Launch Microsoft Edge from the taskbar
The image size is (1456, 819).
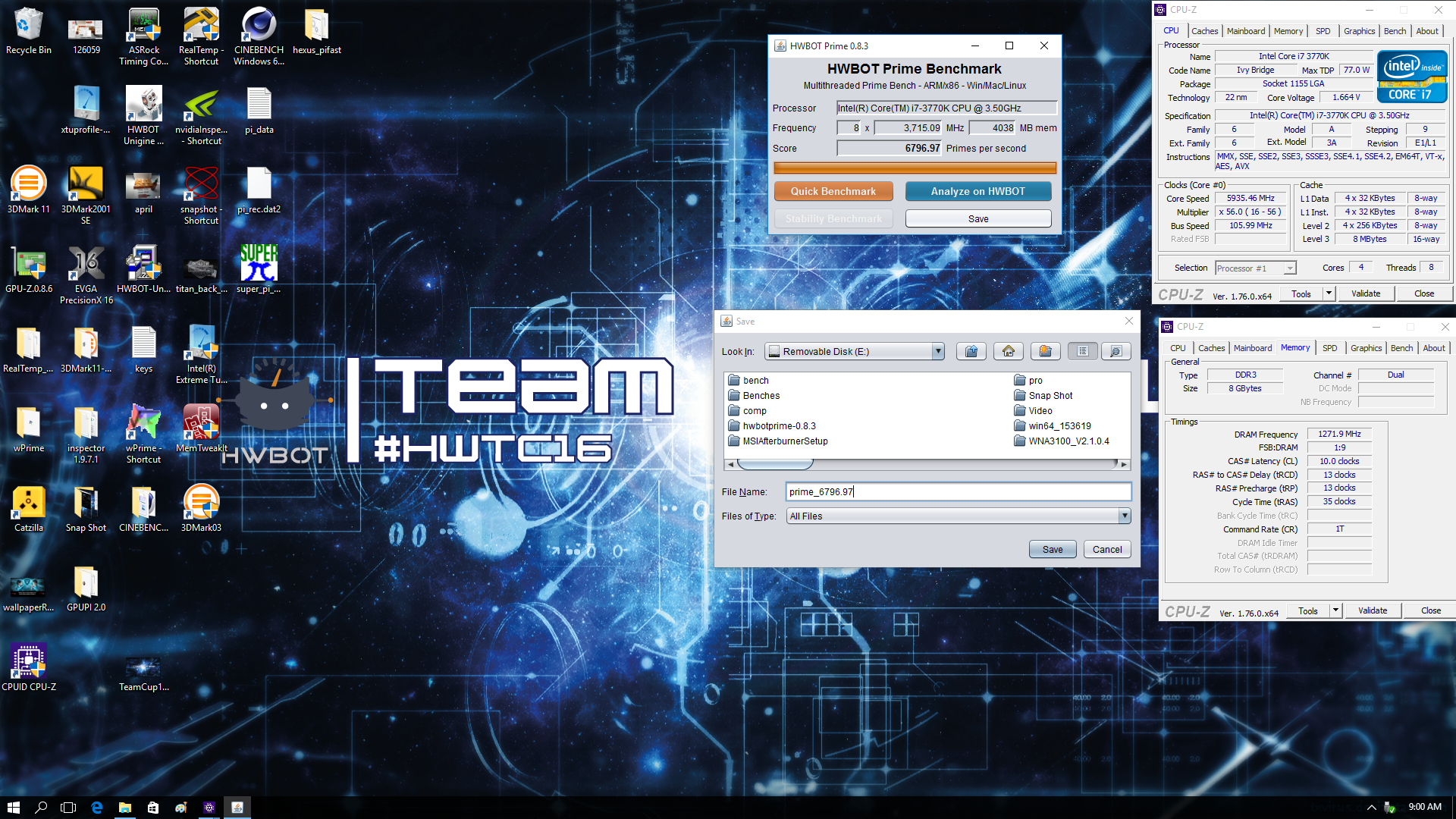click(96, 808)
